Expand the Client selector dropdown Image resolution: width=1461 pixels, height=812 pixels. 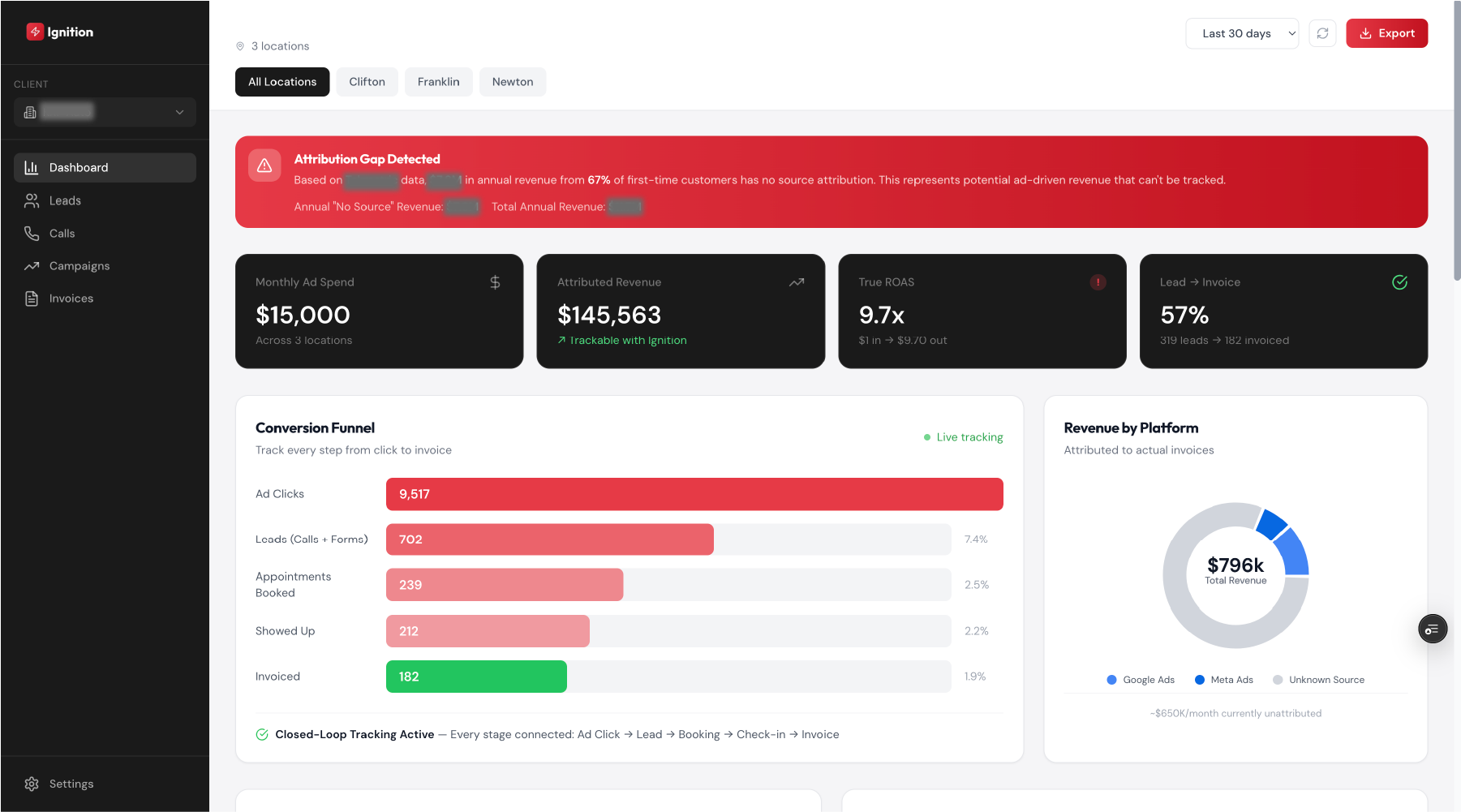click(x=105, y=112)
